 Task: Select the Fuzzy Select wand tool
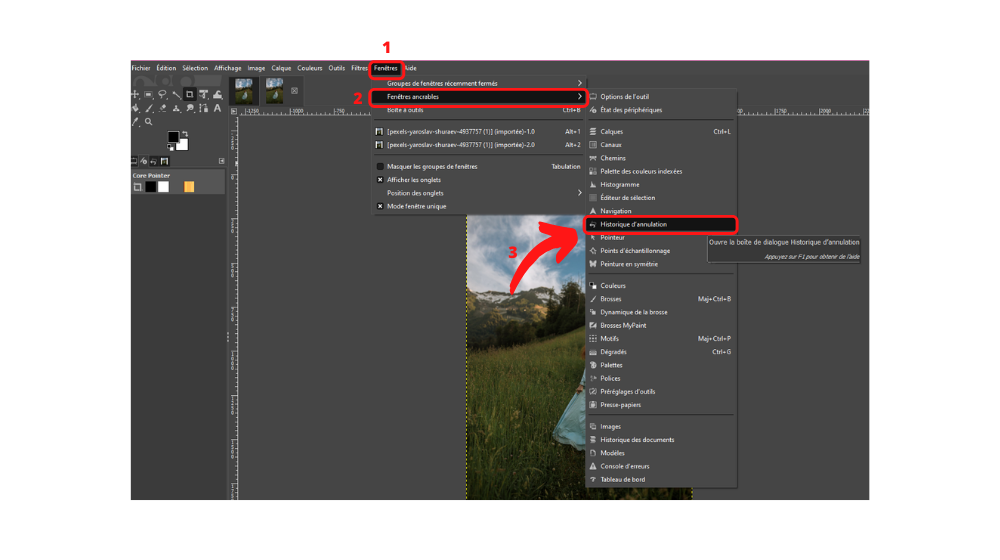coord(177,95)
